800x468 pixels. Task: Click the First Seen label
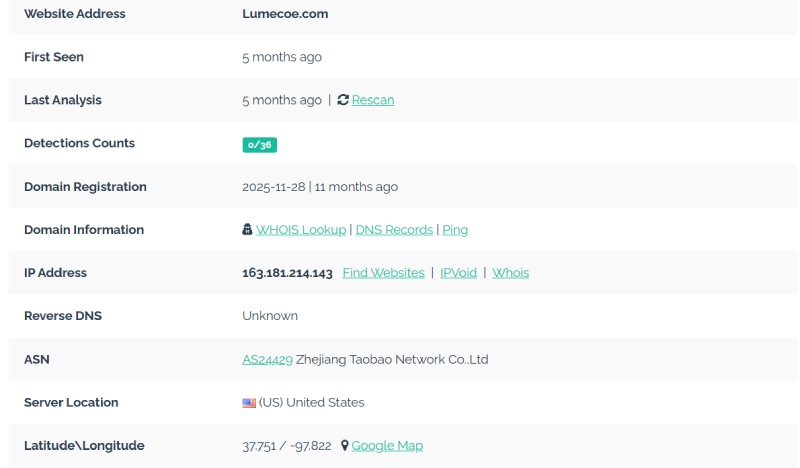click(54, 57)
